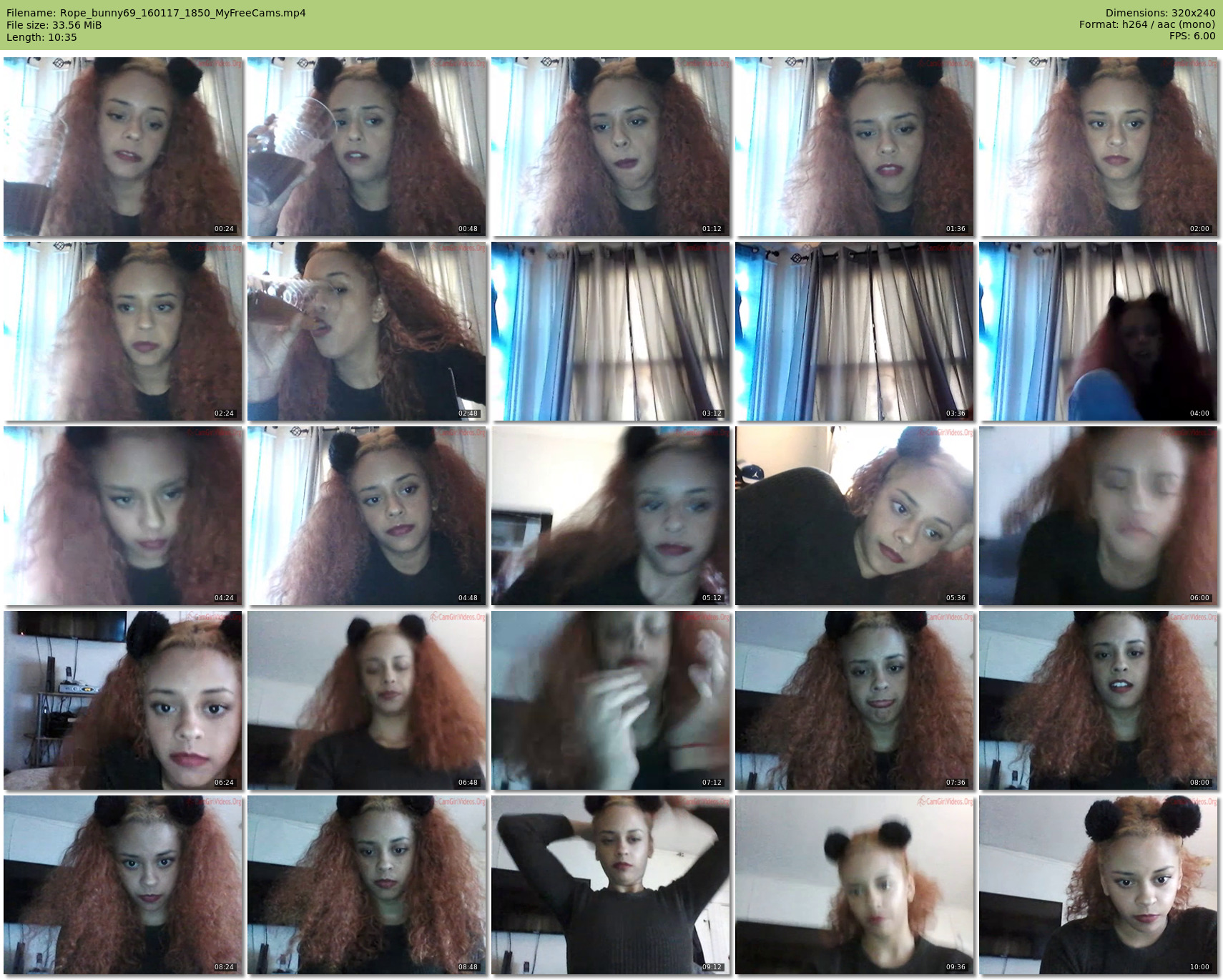The width and height of the screenshot is (1223, 980).
Task: Select the thumbnail at 02:48
Action: pyautogui.click(x=367, y=331)
